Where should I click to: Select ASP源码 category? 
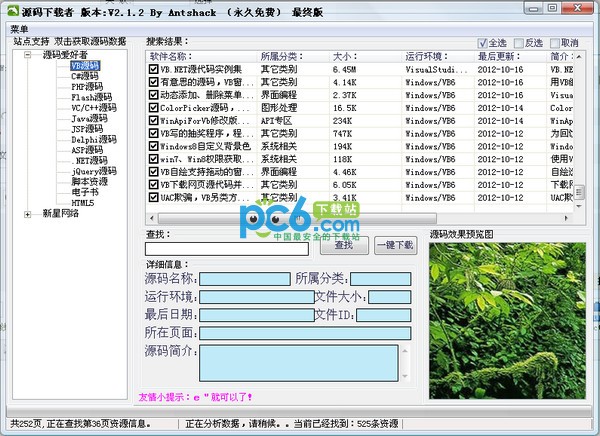pyautogui.click(x=87, y=150)
